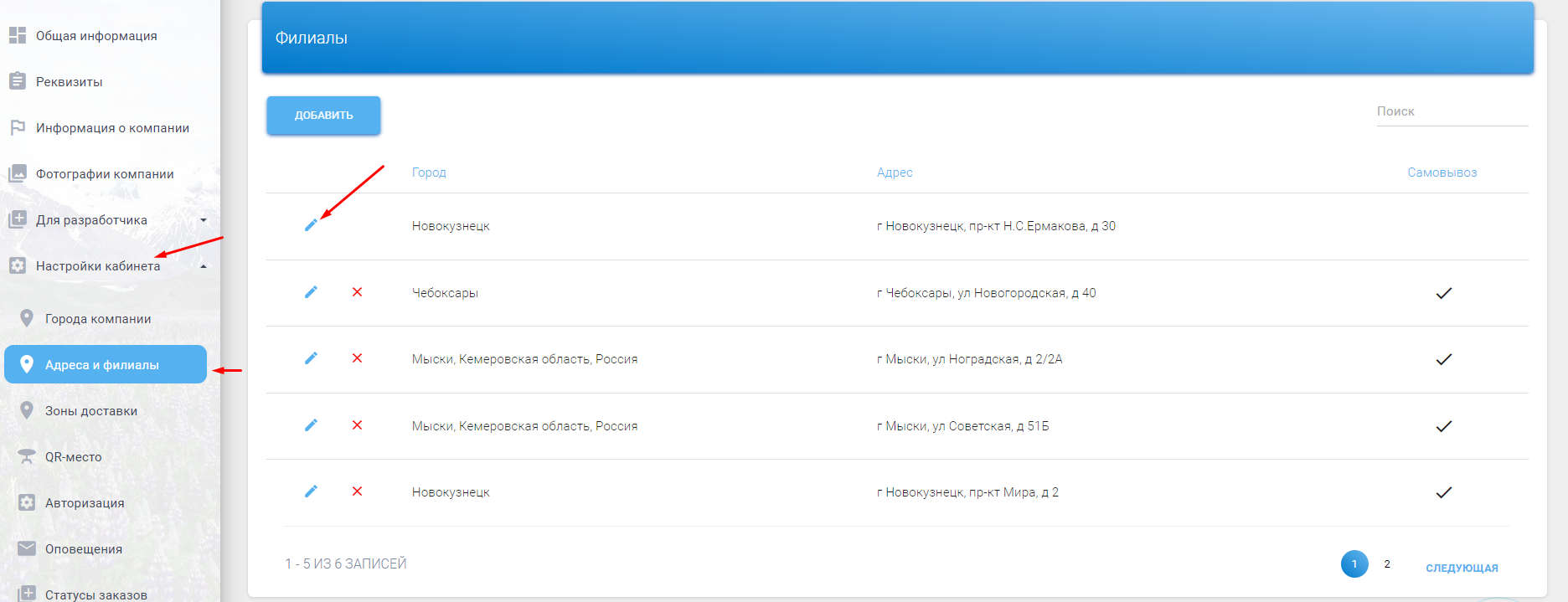Expand the Для разработчика menu arrow
Viewport: 1568px width, 602px height.
(204, 220)
